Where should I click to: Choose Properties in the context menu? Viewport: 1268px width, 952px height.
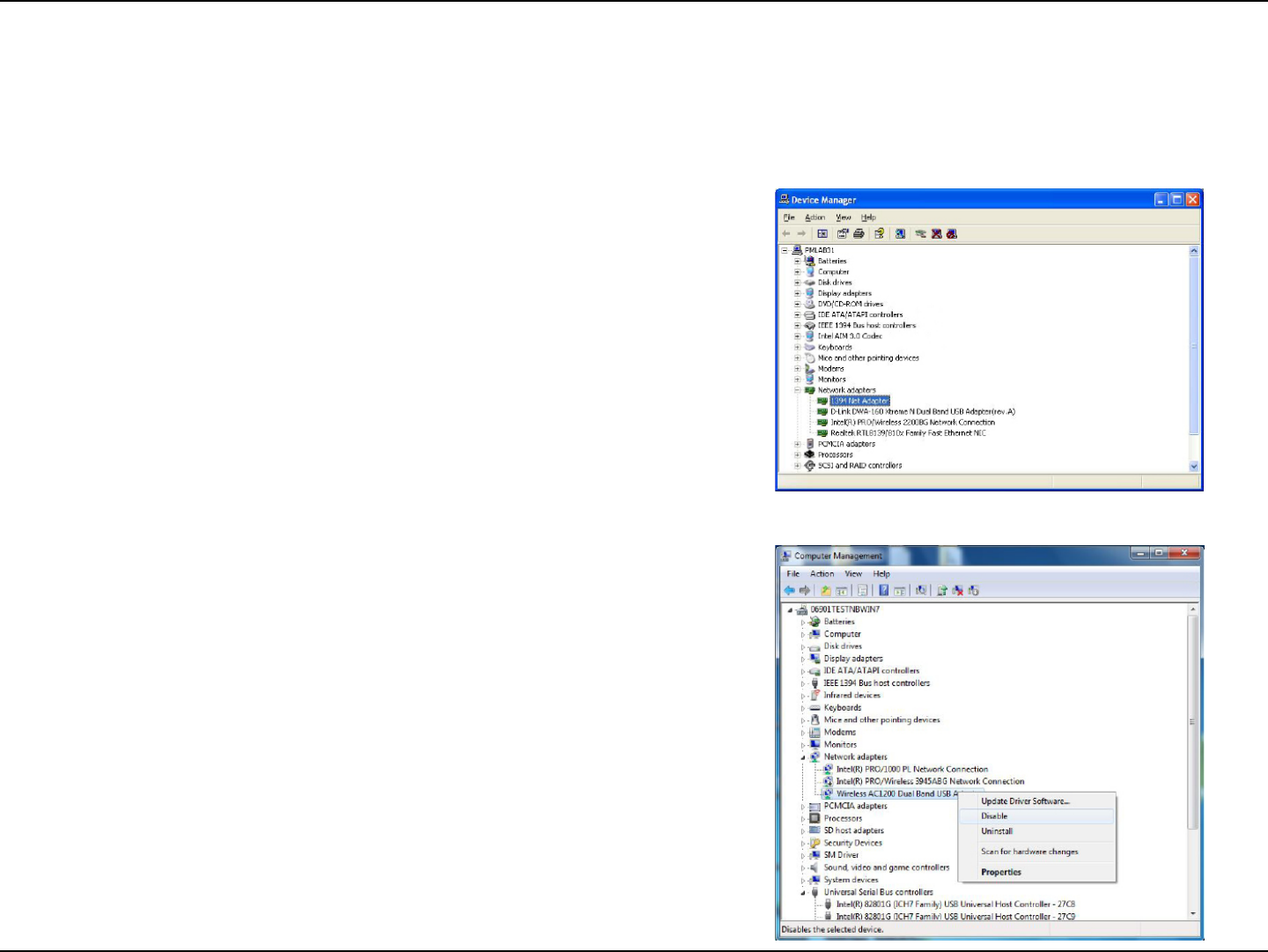(x=1036, y=873)
